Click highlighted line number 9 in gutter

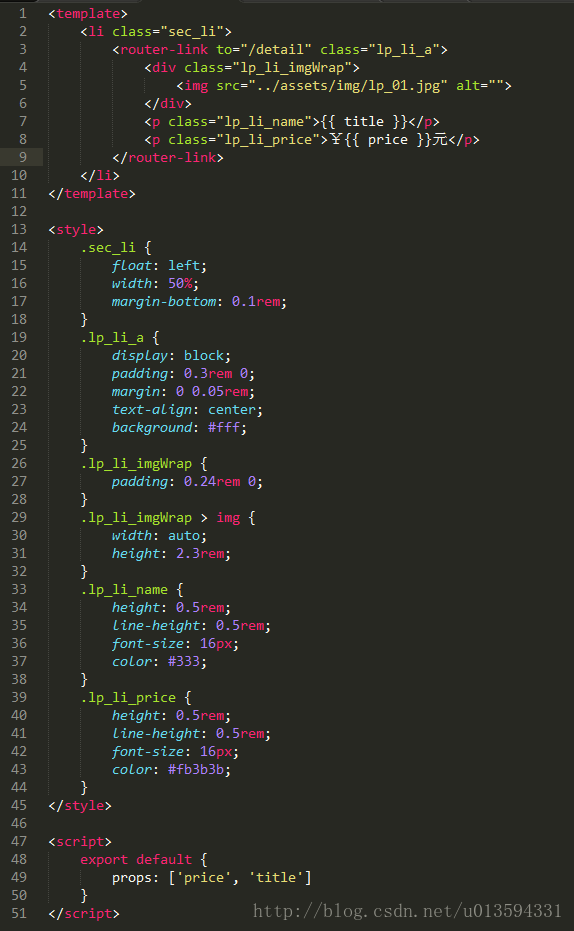[23, 157]
